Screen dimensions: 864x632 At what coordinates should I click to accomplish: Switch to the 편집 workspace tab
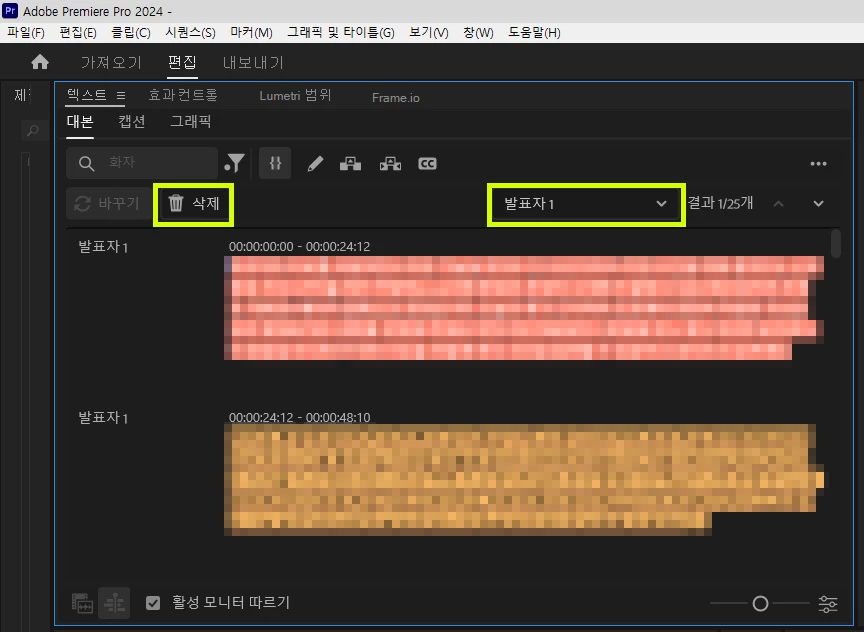(x=182, y=62)
